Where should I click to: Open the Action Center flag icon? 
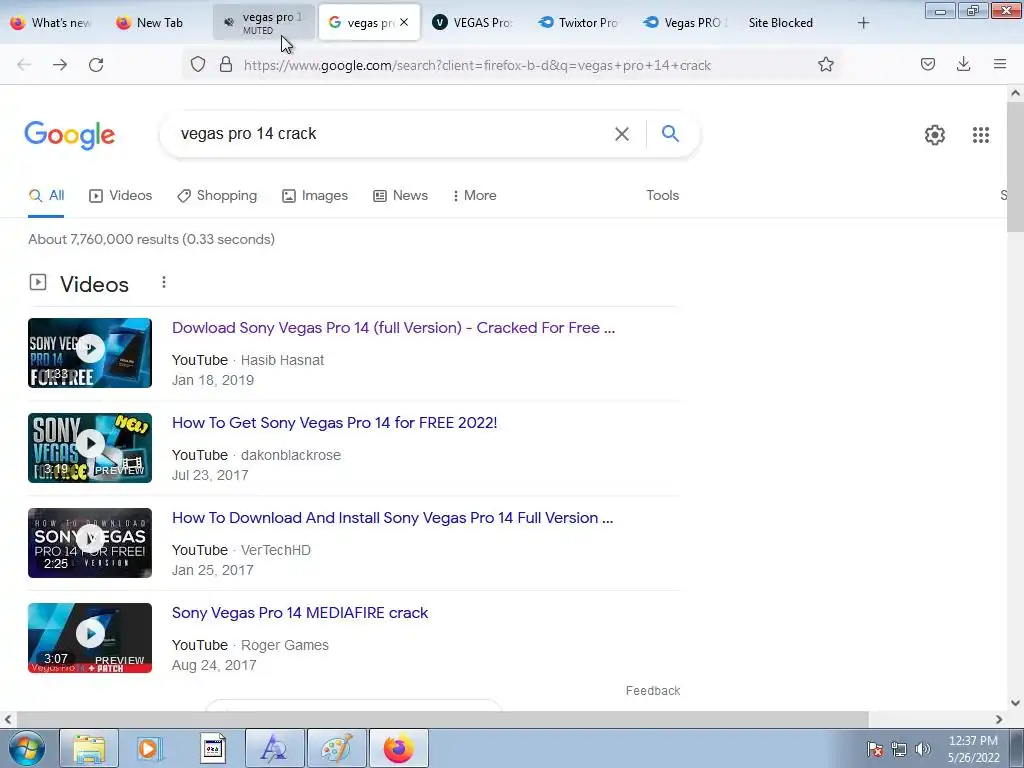coord(874,749)
